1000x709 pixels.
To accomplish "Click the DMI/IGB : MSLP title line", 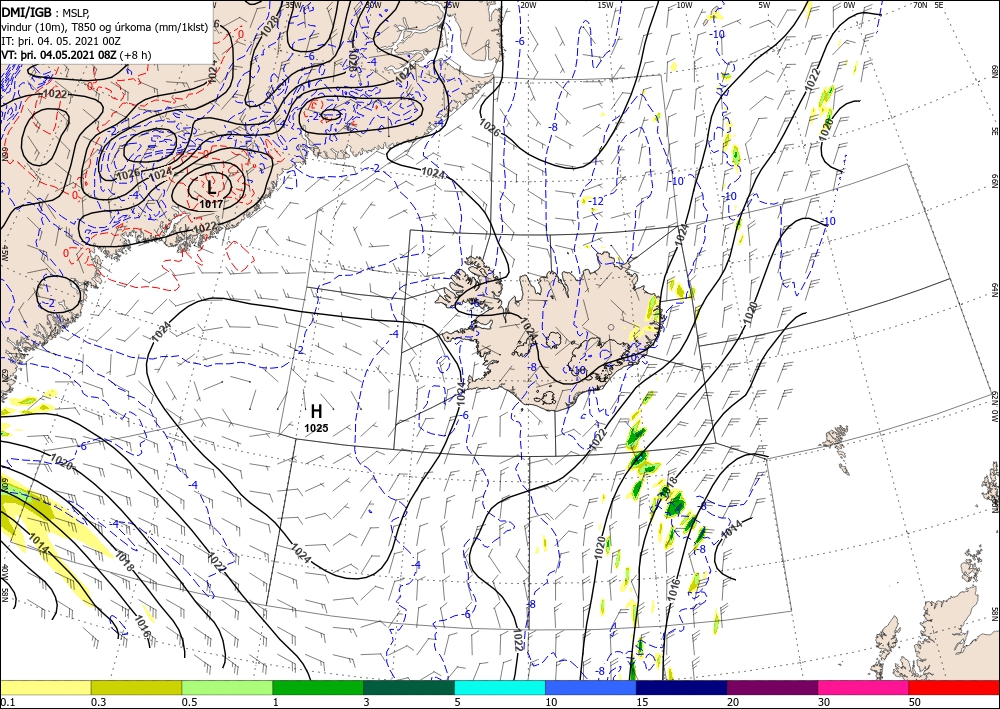I will tap(46, 13).
